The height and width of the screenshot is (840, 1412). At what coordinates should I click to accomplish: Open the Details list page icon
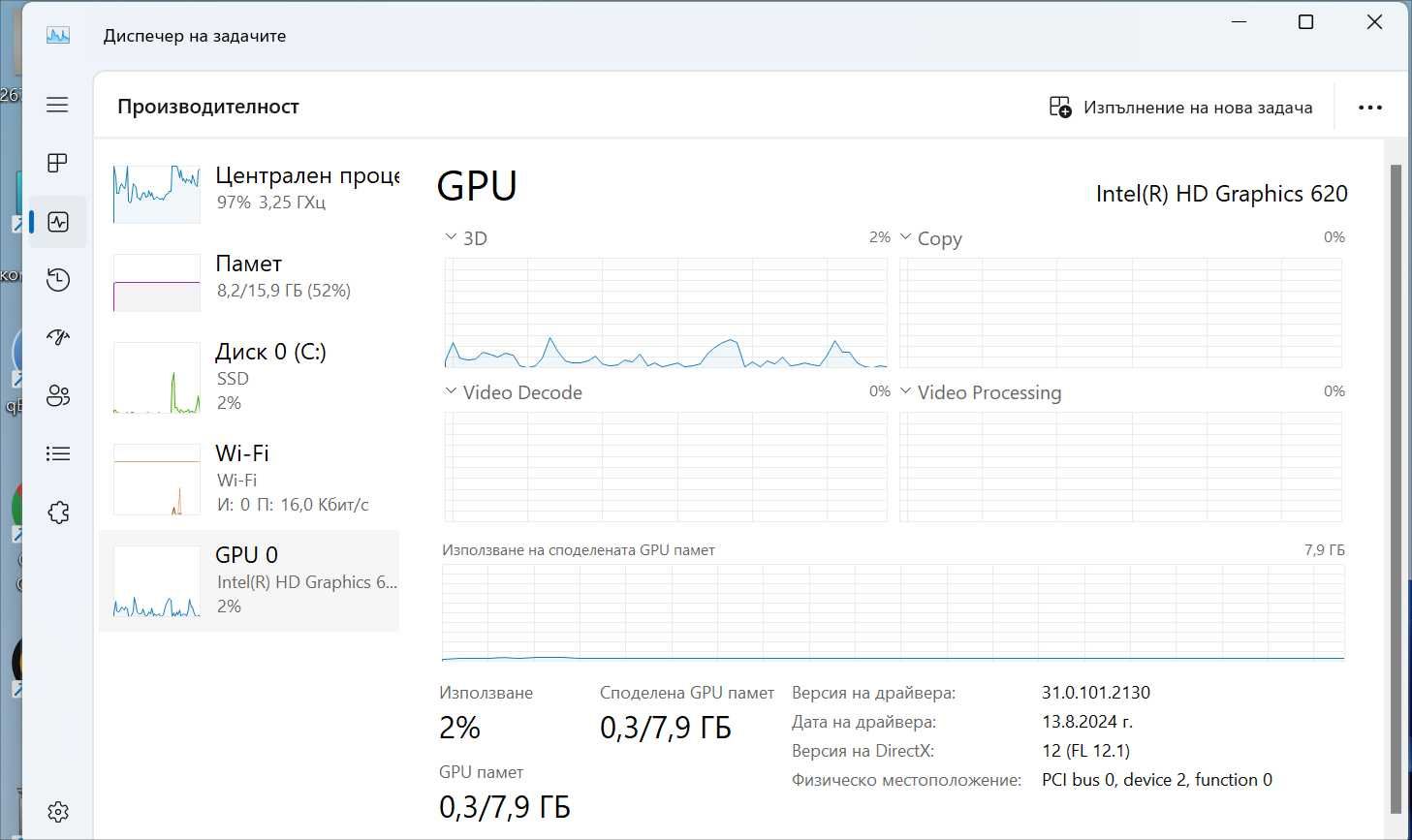57,453
